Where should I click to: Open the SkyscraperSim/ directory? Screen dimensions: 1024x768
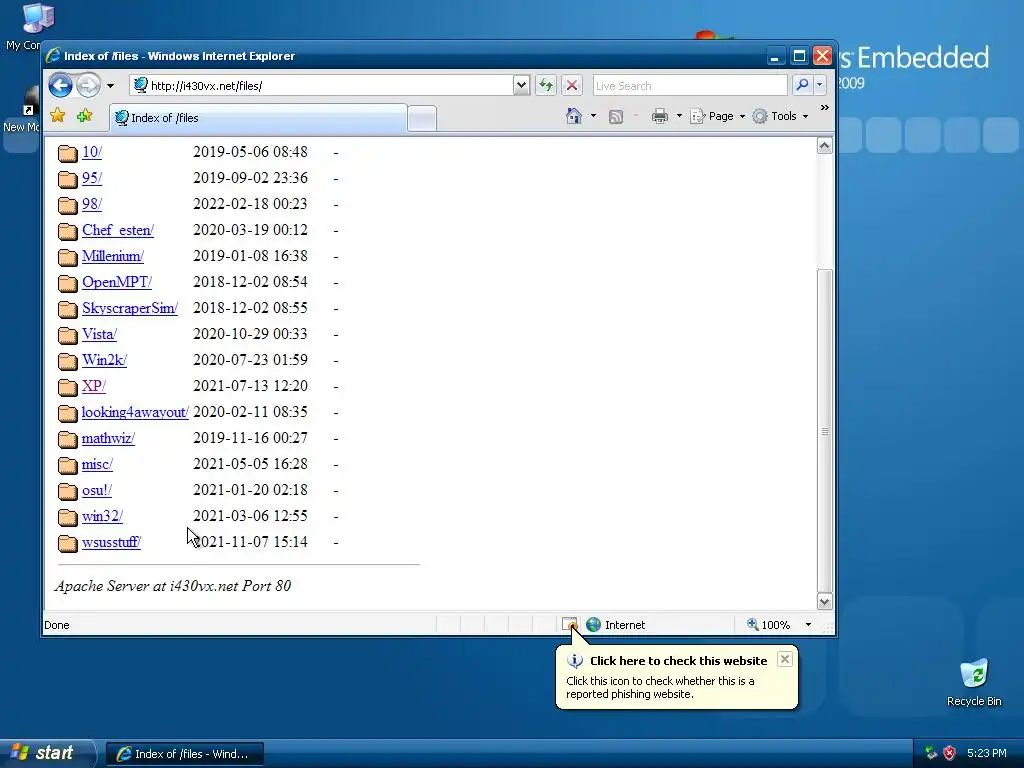click(130, 308)
